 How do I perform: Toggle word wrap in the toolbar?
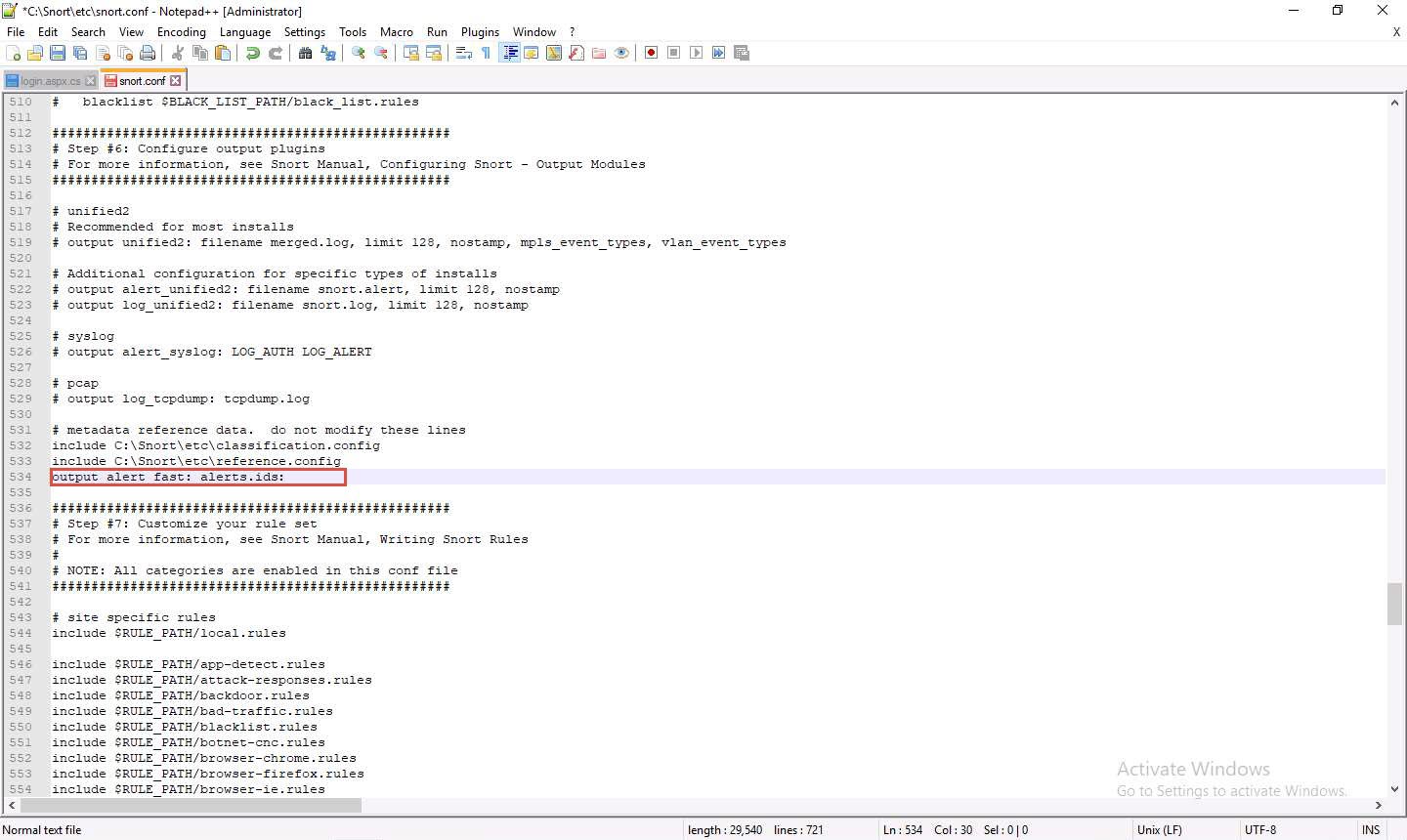464,53
